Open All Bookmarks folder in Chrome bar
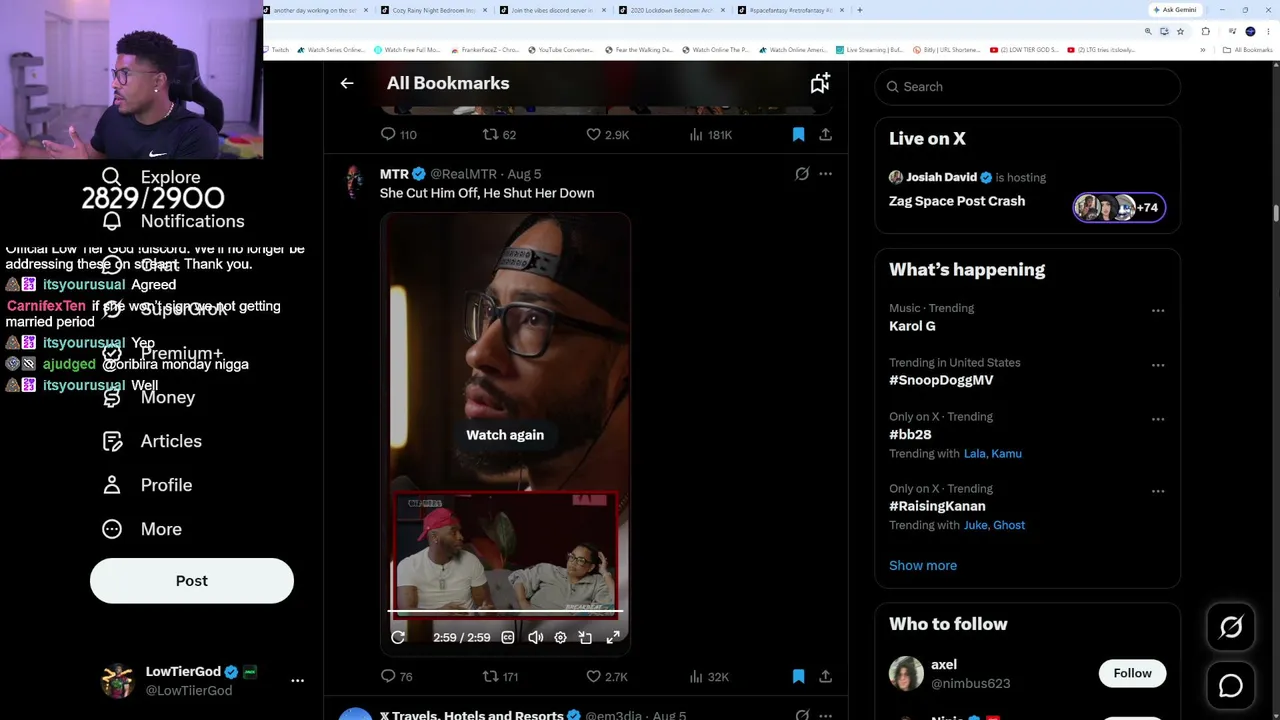The height and width of the screenshot is (720, 1280). point(1248,50)
